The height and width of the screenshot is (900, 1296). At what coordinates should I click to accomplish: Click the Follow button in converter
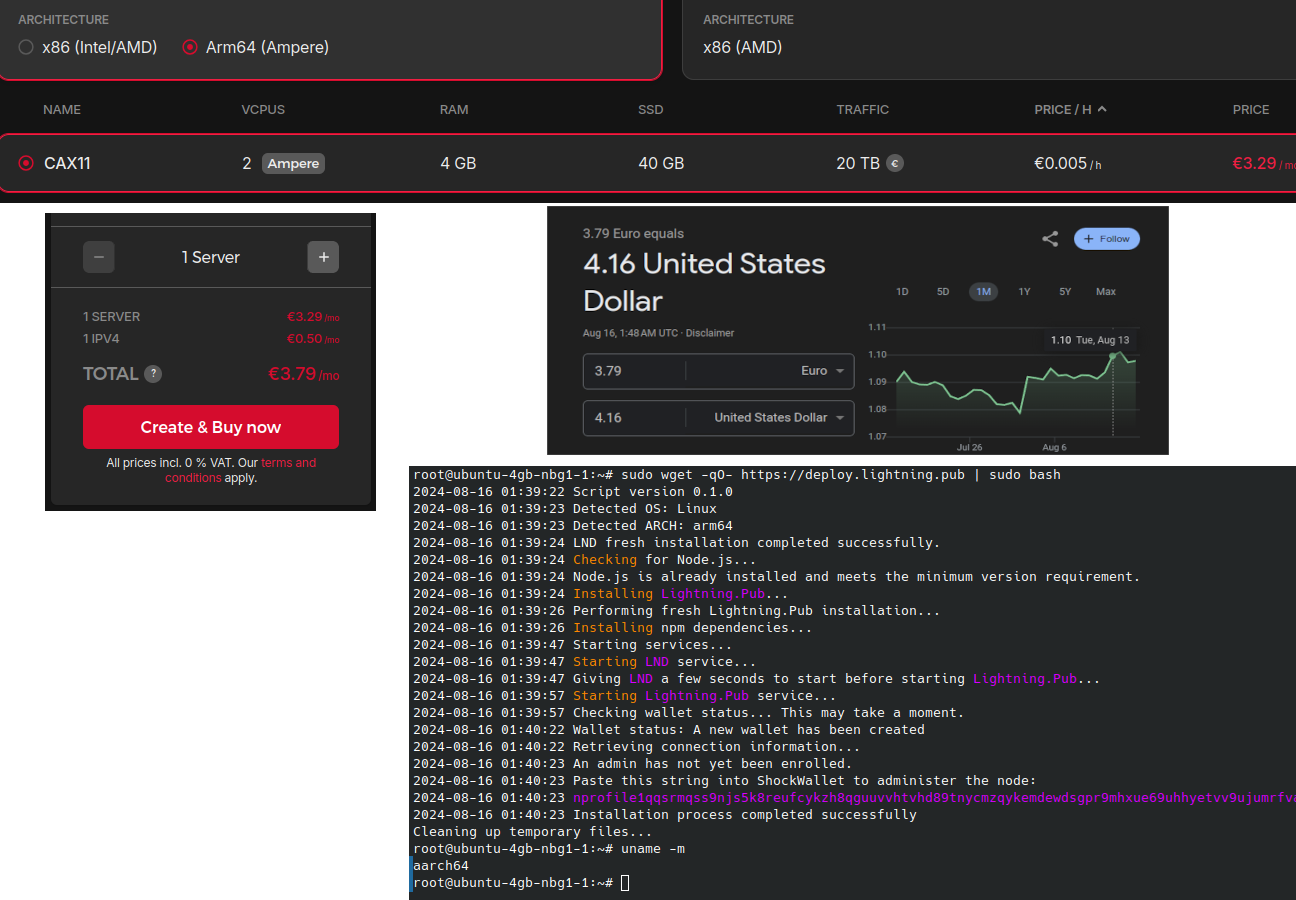pos(1106,239)
